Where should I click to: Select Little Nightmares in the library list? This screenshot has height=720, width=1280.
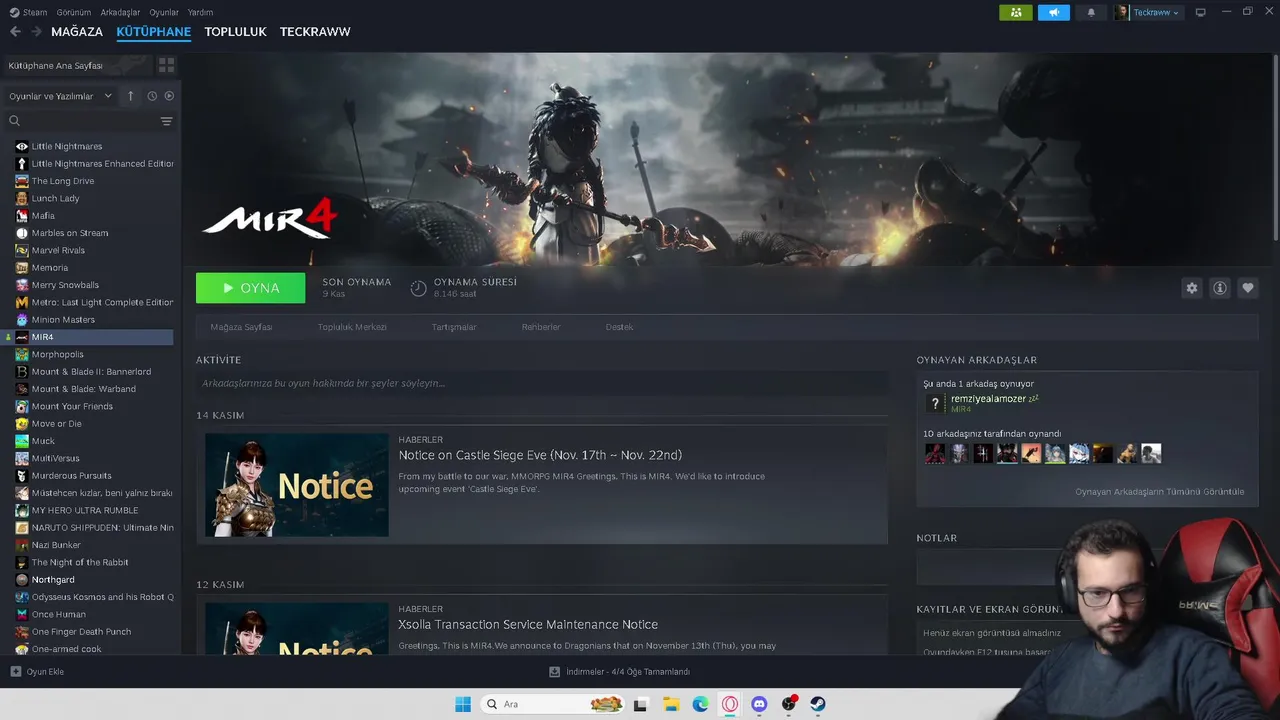(x=67, y=146)
